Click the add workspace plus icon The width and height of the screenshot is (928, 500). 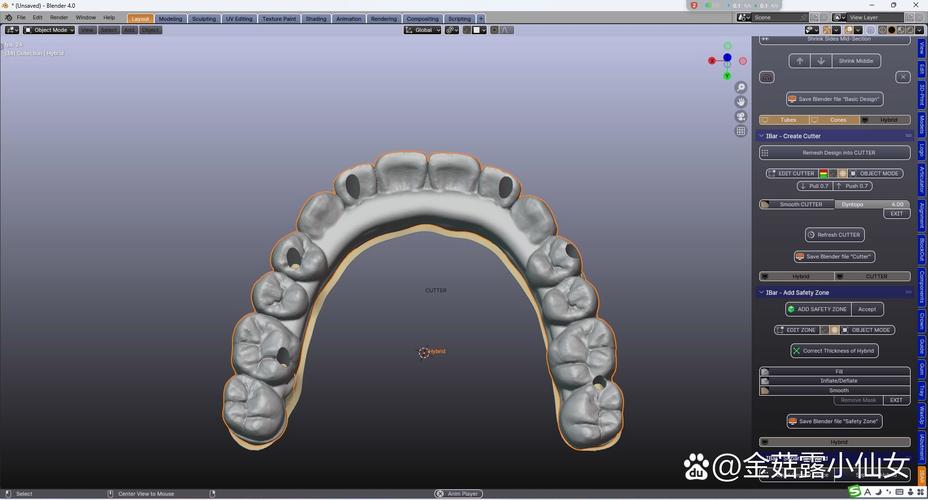481,18
